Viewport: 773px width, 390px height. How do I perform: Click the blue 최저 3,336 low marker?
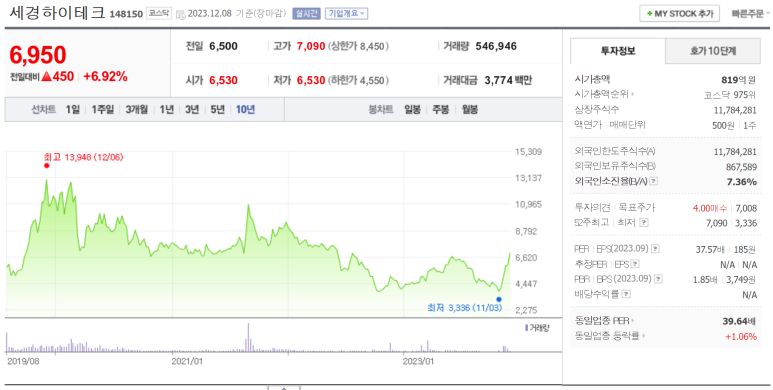tap(499, 299)
